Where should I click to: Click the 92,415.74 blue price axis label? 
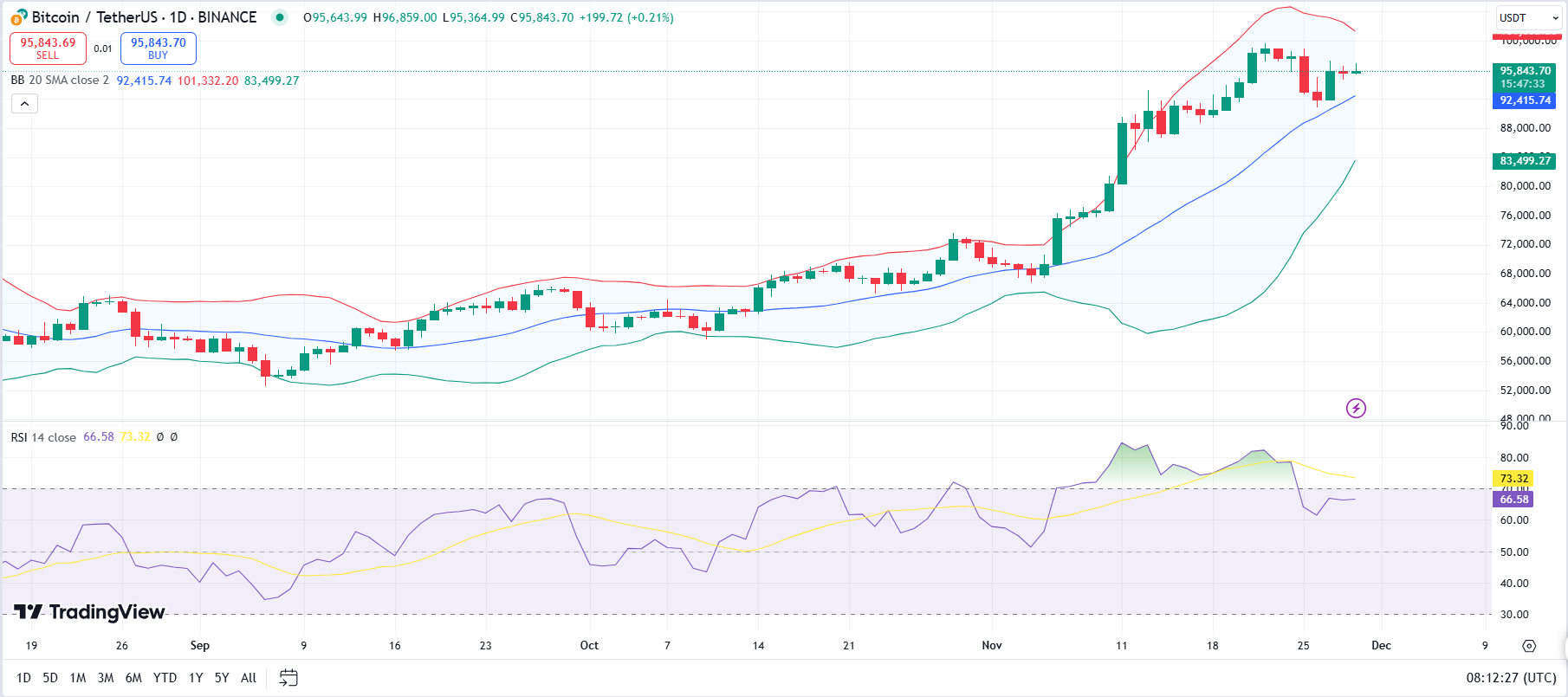(x=1525, y=100)
